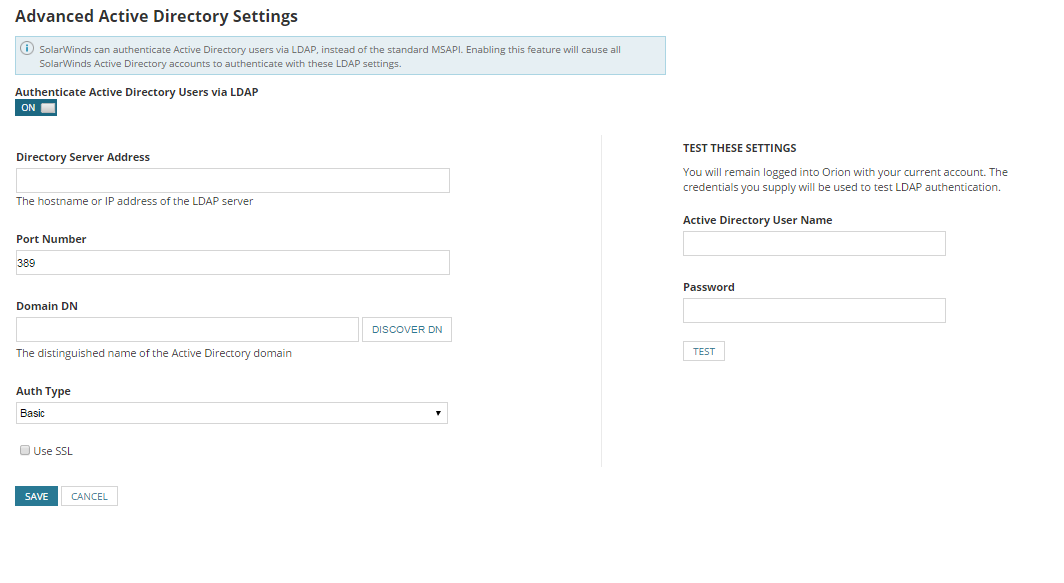Click the DISCOVER DN button
The image size is (1064, 583).
(x=407, y=330)
